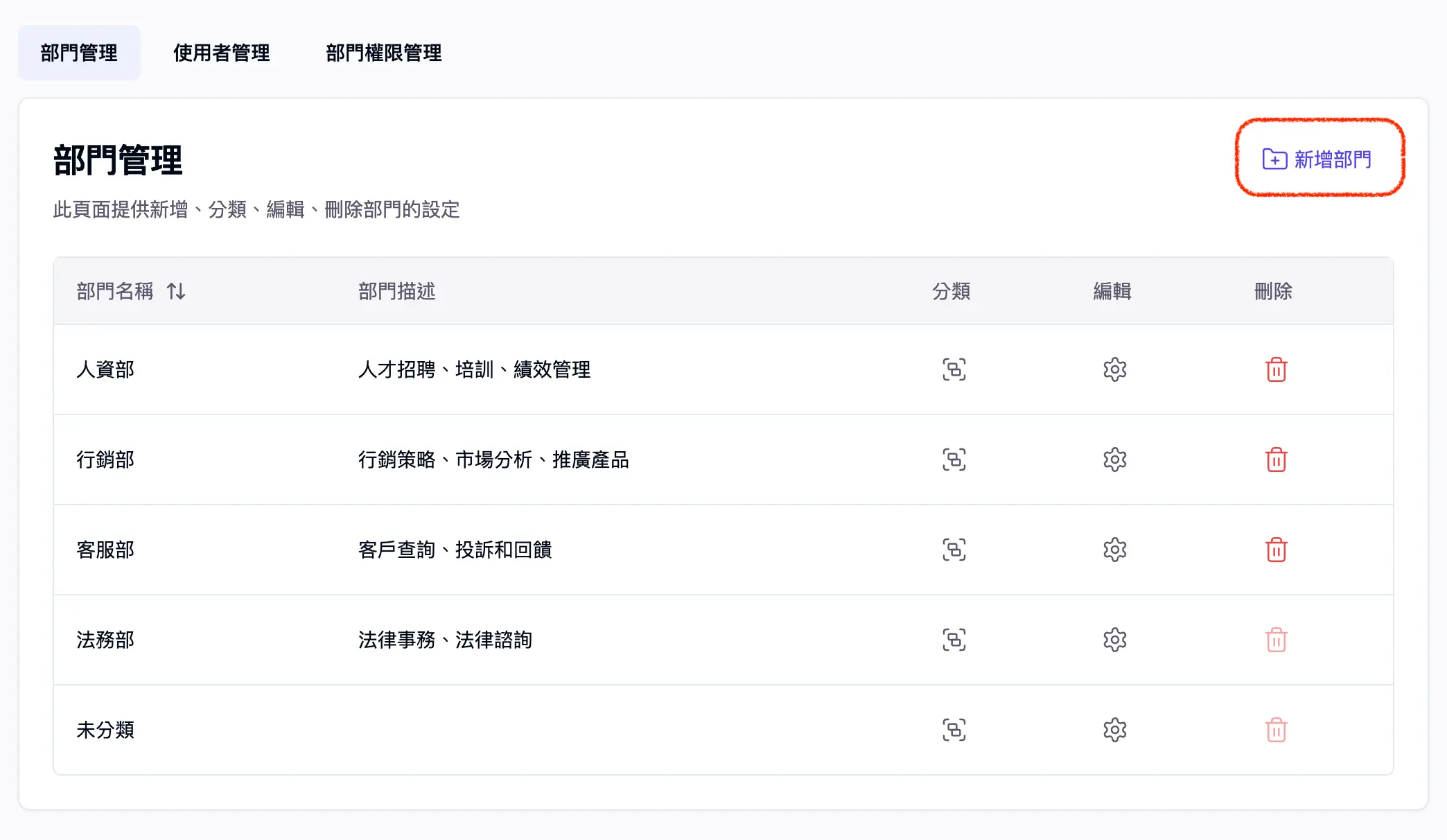The width and height of the screenshot is (1447, 840).
Task: Open edit gear for 行銷部 row
Action: pyautogui.click(x=1114, y=460)
